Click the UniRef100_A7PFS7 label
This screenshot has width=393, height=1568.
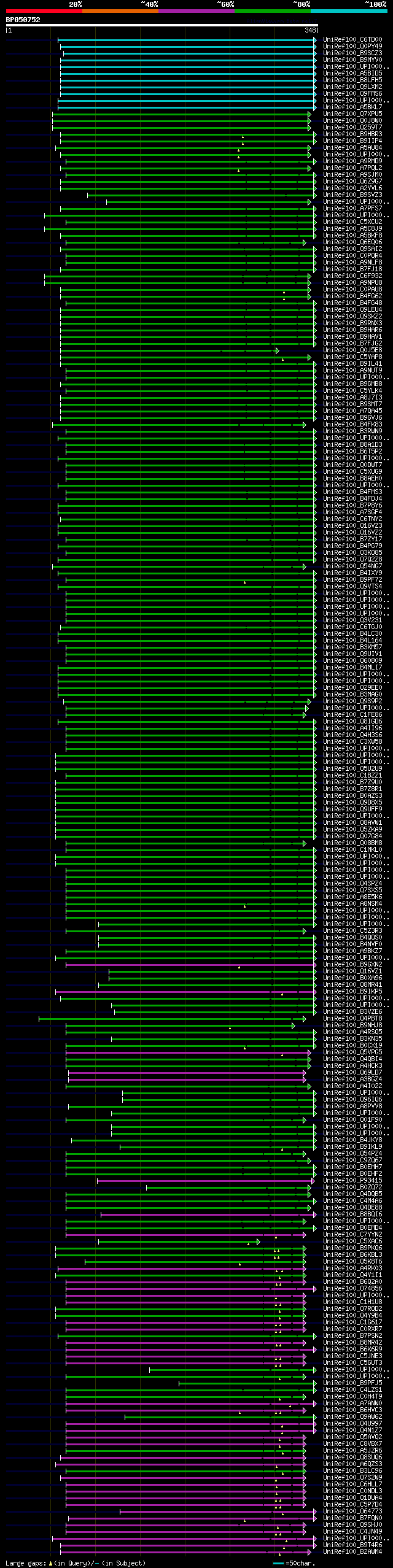pyautogui.click(x=352, y=209)
